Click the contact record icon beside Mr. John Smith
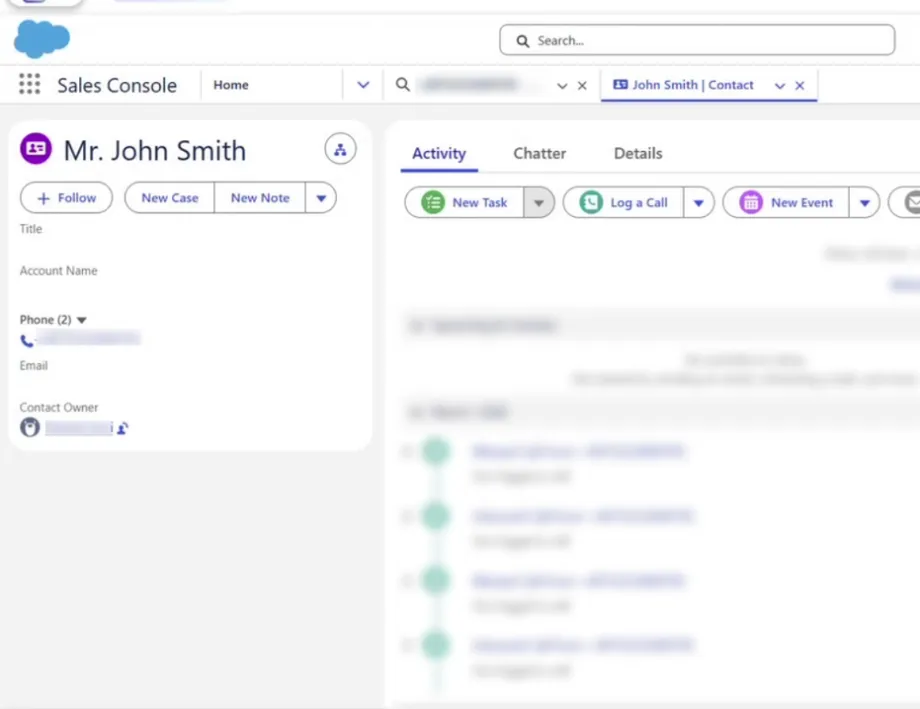Image resolution: width=920 pixels, height=709 pixels. coord(36,148)
